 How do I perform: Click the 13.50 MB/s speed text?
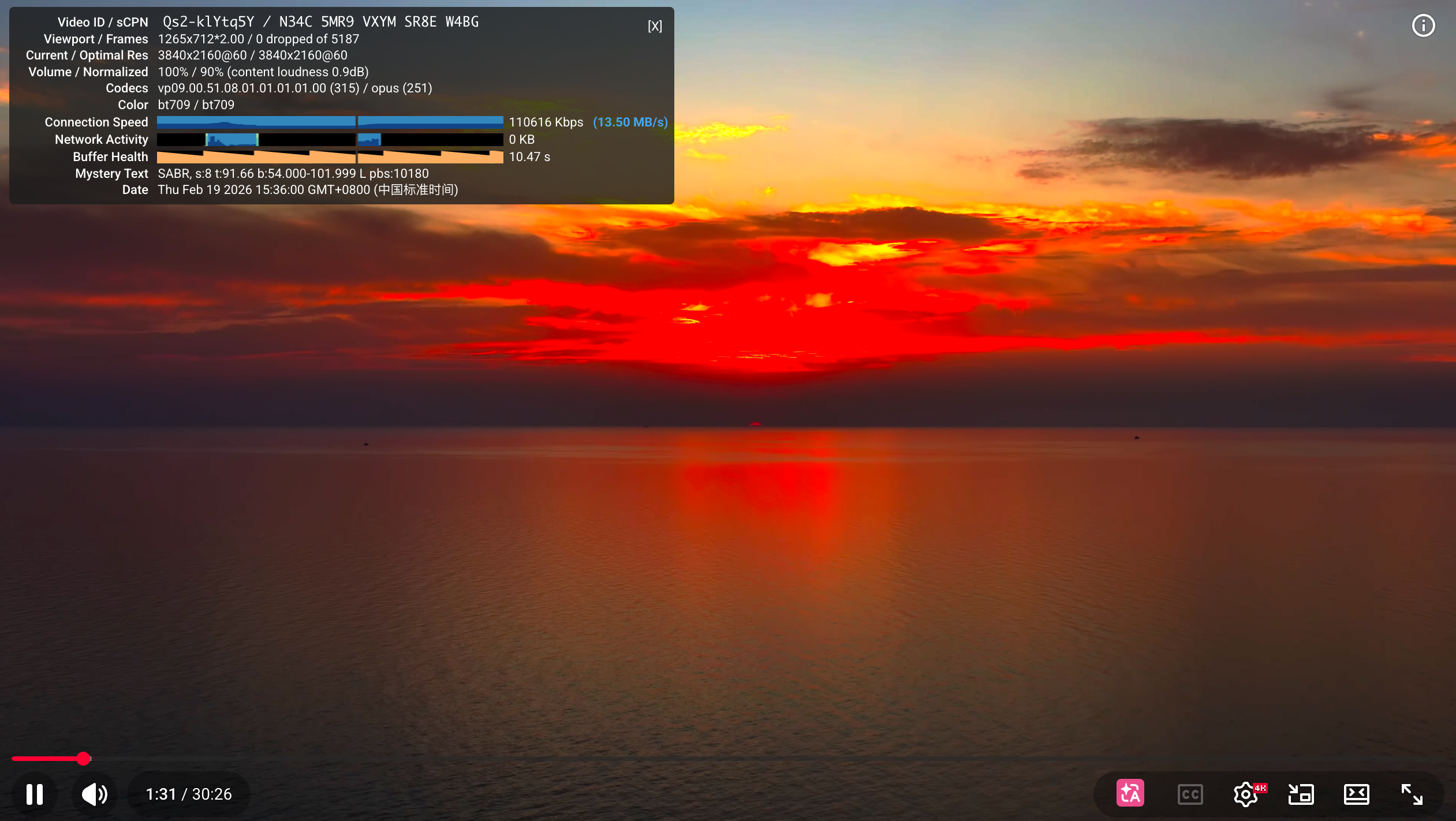tap(630, 122)
